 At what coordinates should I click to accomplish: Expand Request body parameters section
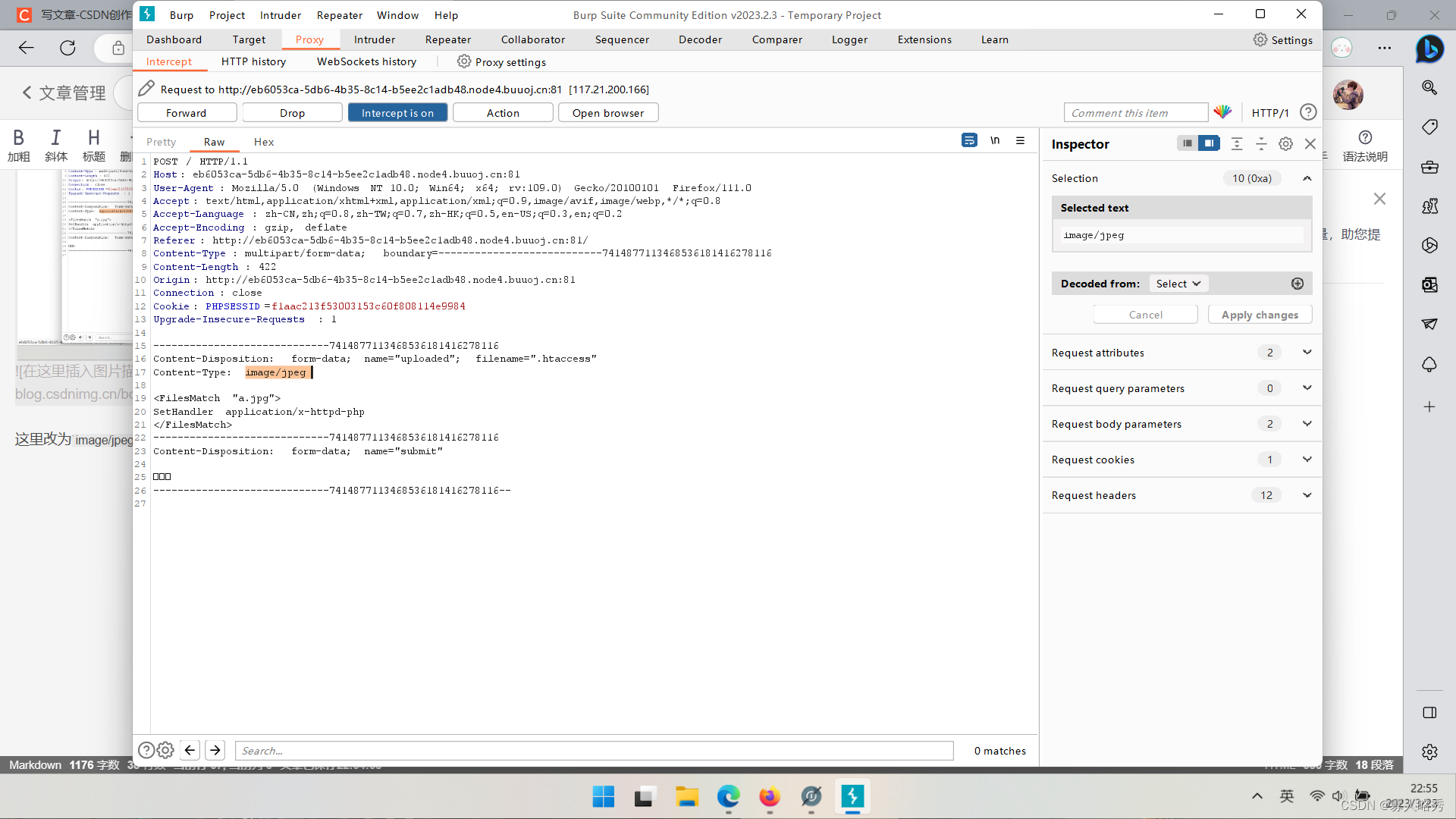(1307, 424)
